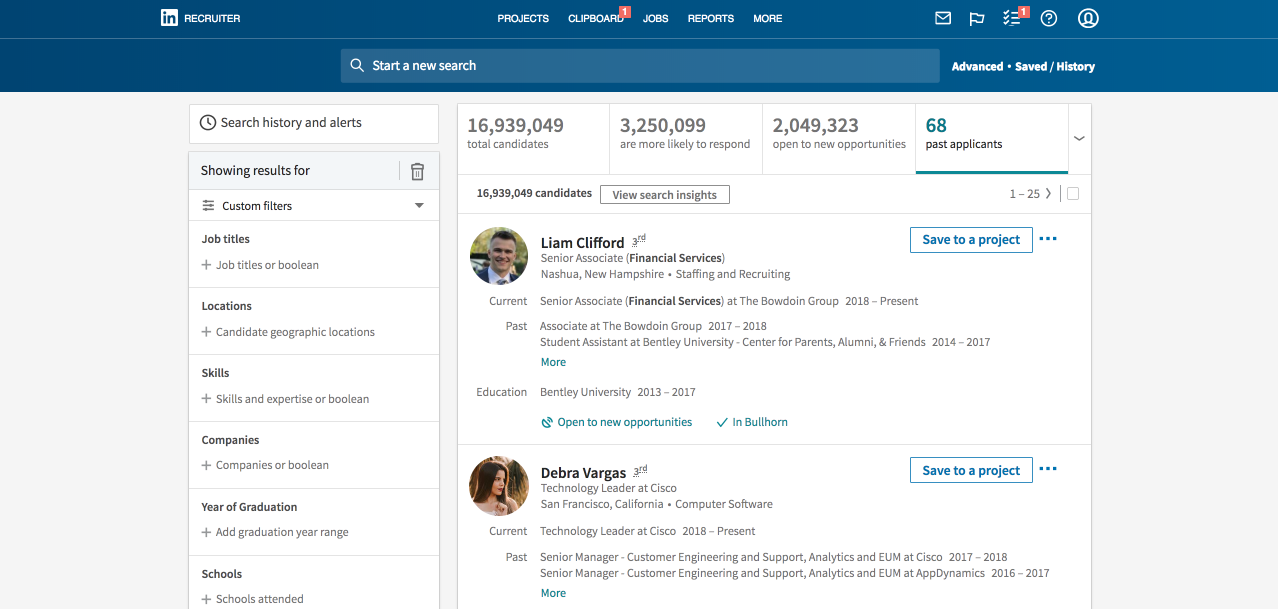The width and height of the screenshot is (1278, 609).
Task: Open the help question mark icon
Action: click(x=1049, y=18)
